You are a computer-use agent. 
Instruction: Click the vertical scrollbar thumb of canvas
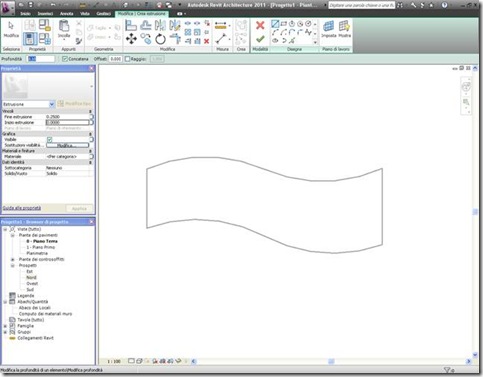pyautogui.click(x=475, y=212)
